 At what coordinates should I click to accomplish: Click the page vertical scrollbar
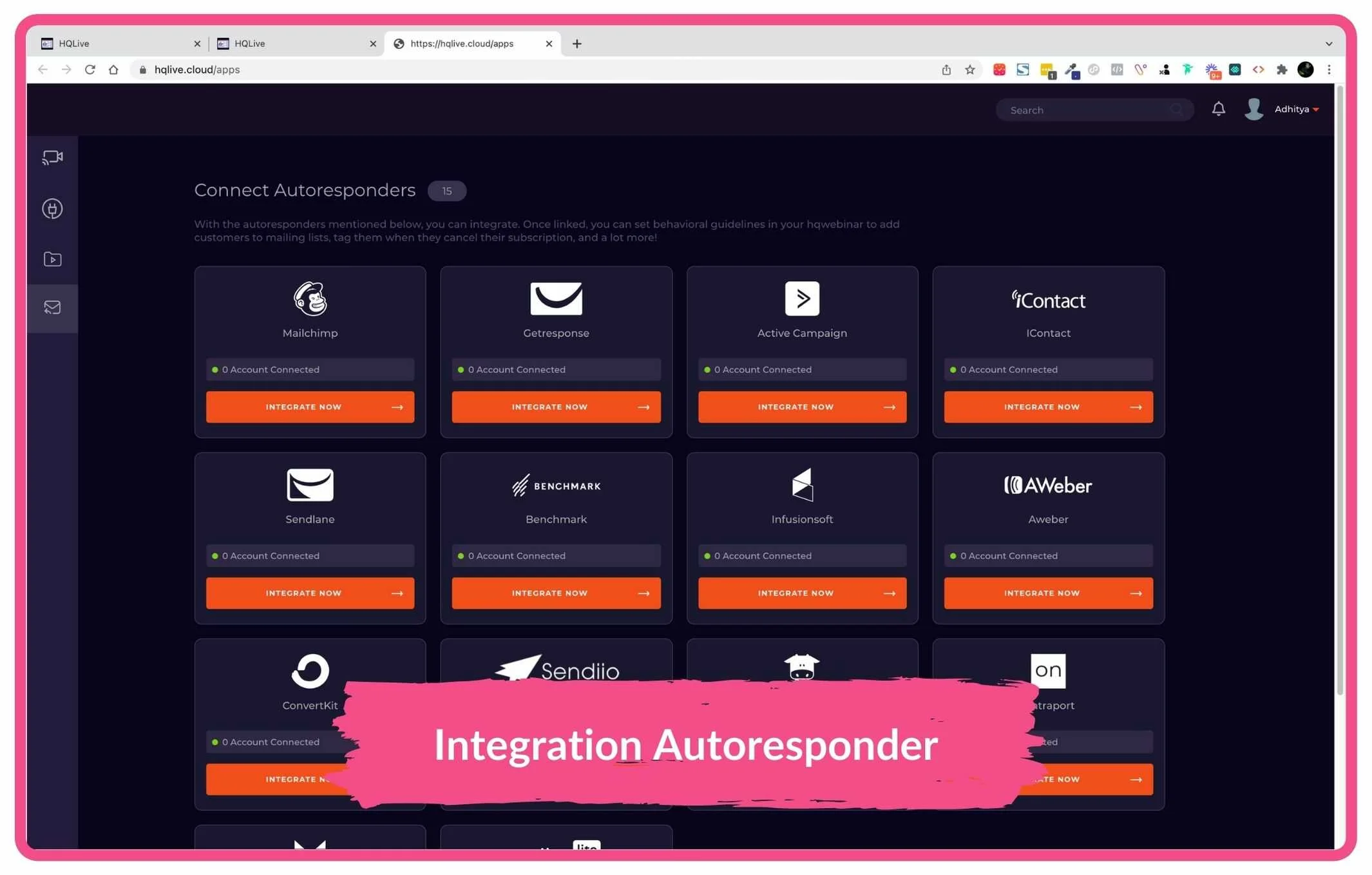click(x=1339, y=387)
